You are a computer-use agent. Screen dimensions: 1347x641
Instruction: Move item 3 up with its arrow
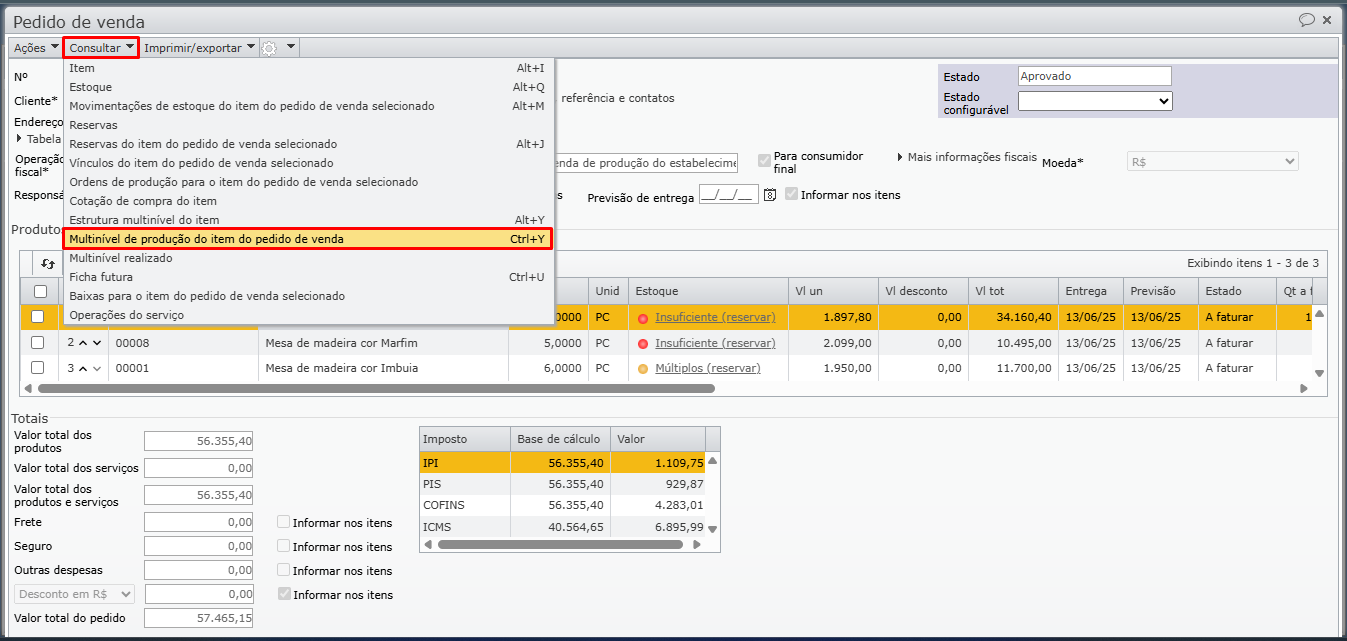(83, 368)
